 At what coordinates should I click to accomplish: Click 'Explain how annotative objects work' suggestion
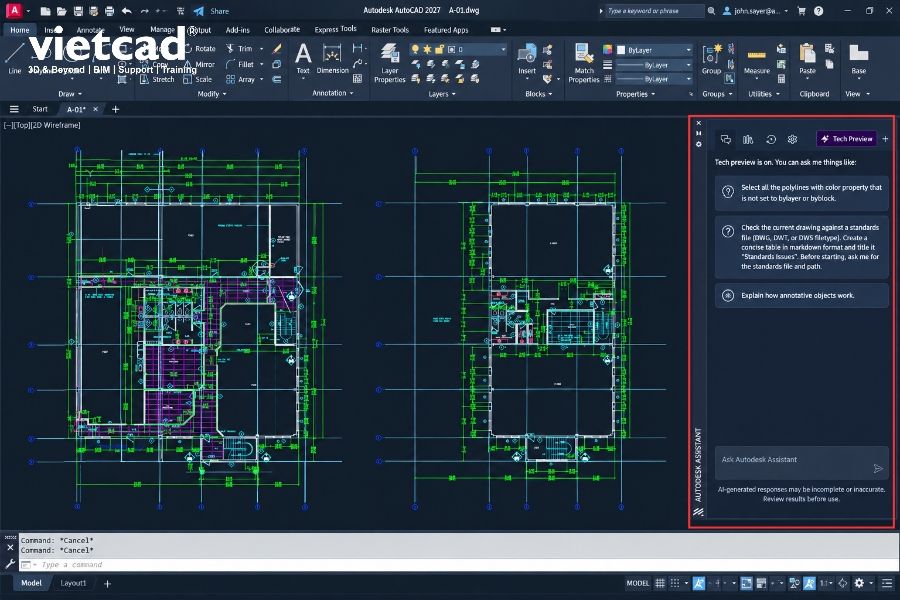802,295
